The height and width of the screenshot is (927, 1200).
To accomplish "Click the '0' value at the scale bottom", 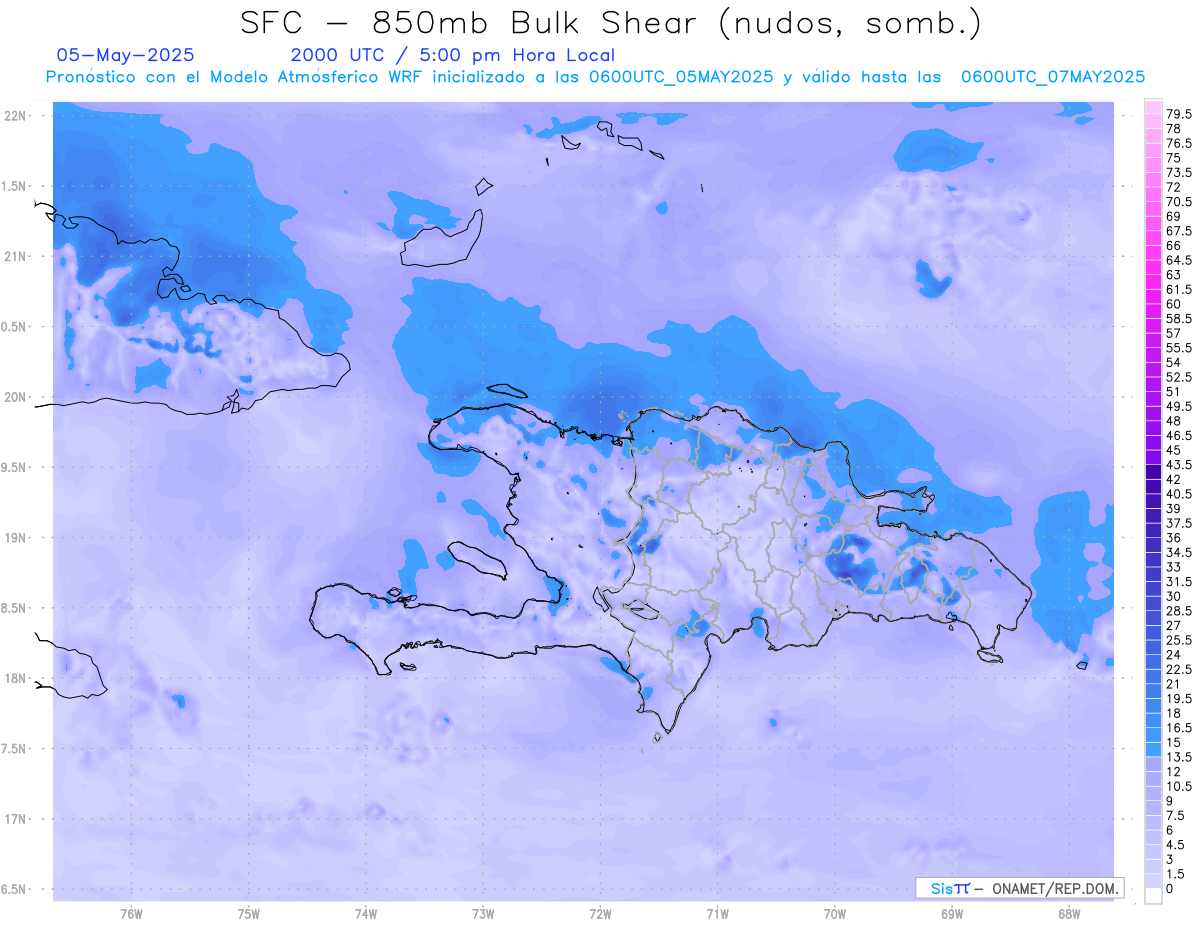I will click(1170, 888).
